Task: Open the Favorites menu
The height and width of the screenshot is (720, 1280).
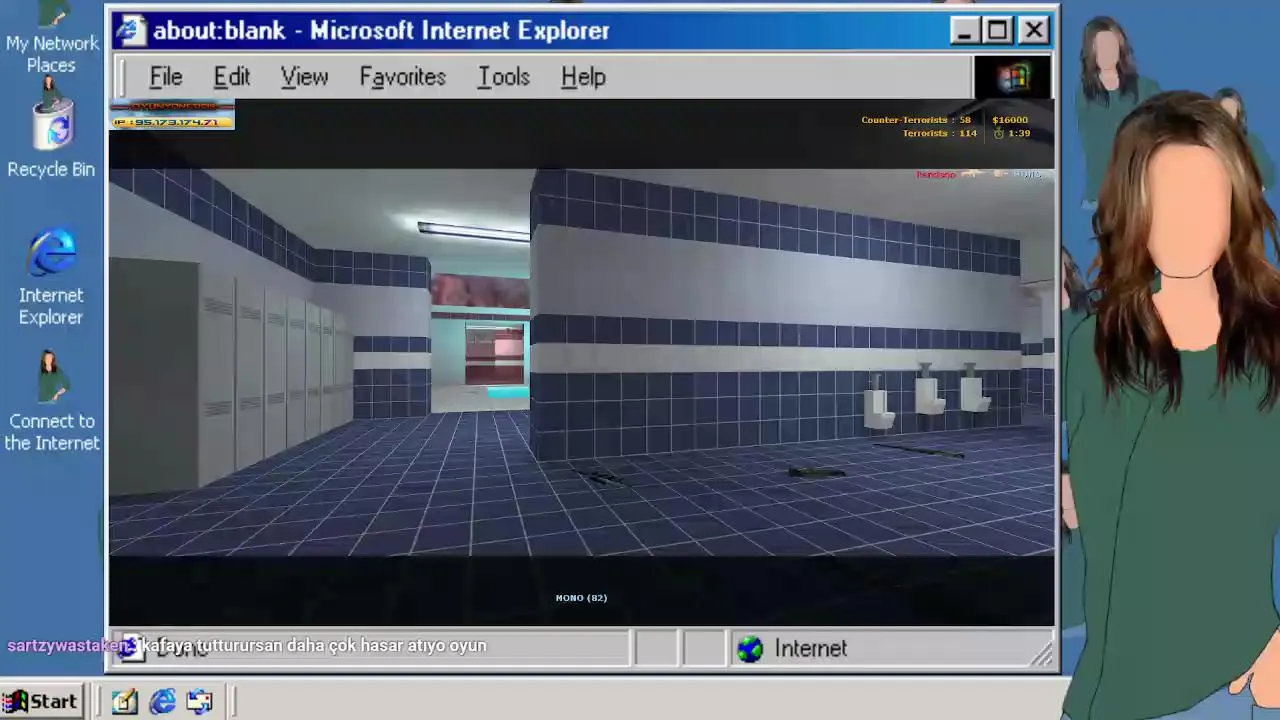Action: [403, 77]
